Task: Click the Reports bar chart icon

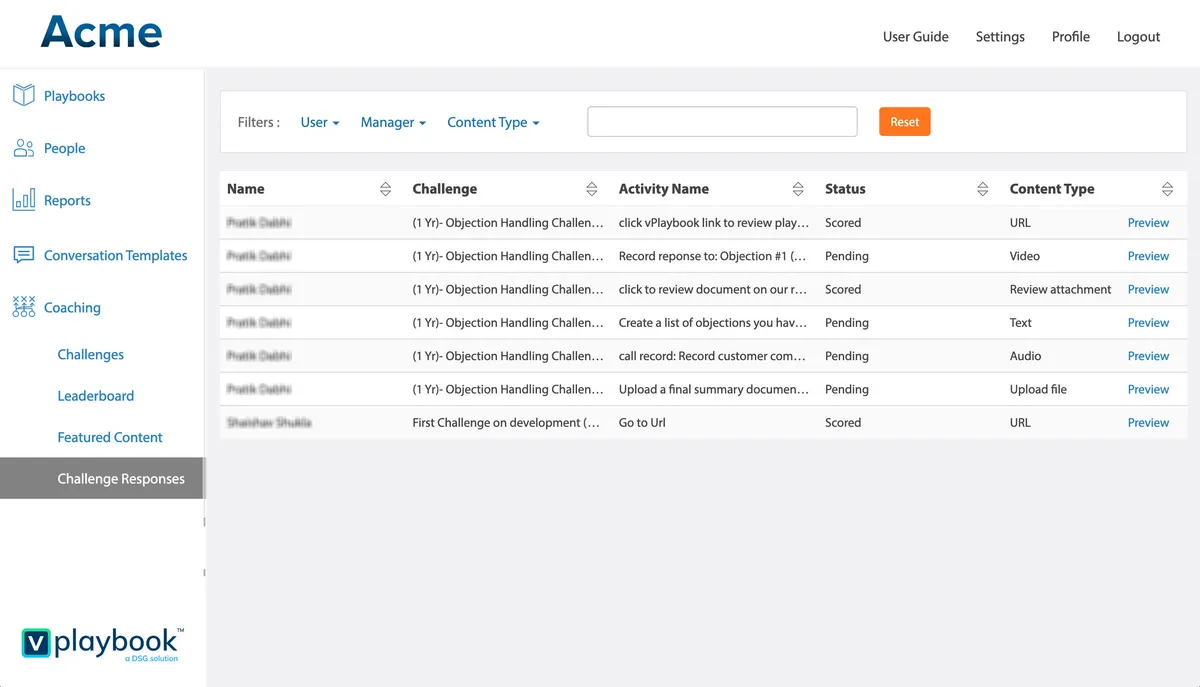Action: click(24, 200)
